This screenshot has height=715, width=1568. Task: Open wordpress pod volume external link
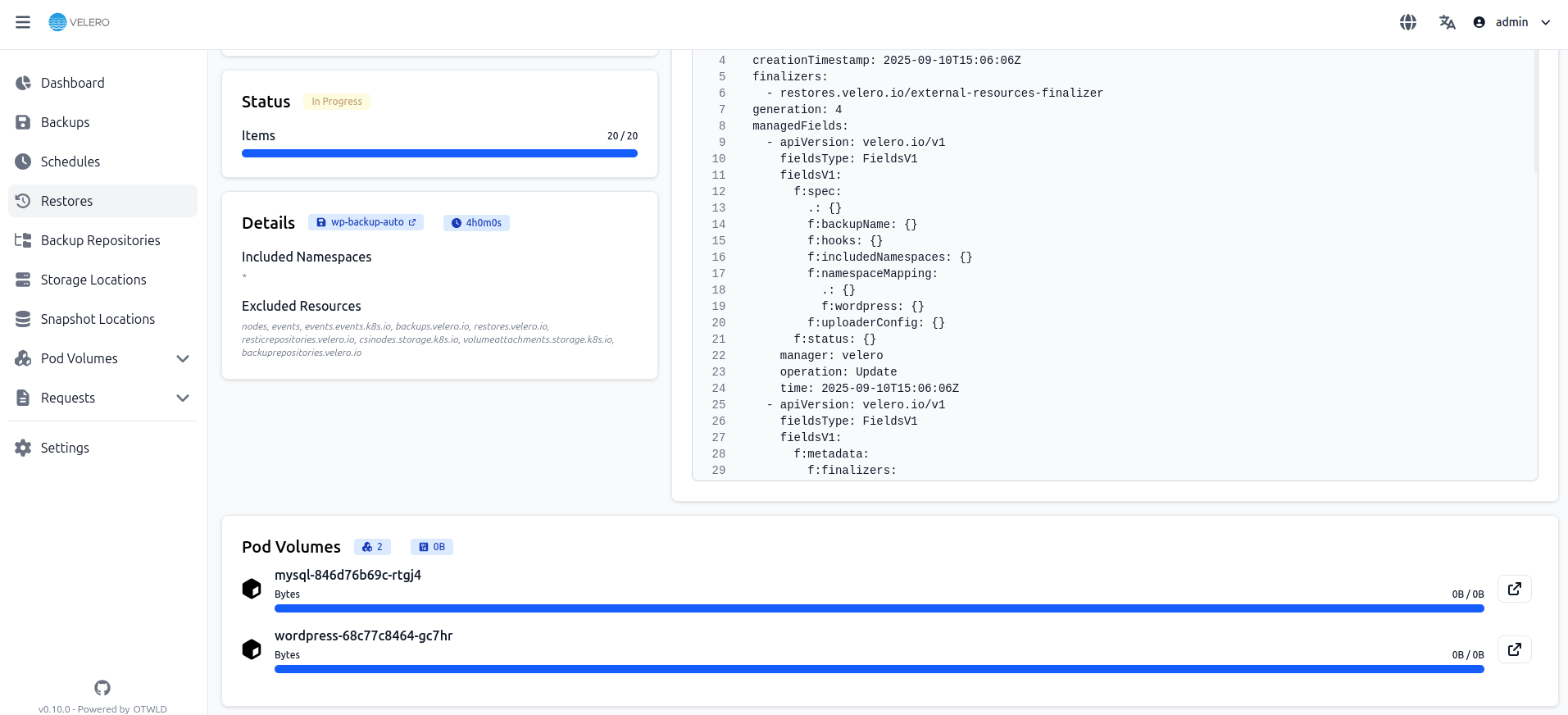tap(1514, 649)
